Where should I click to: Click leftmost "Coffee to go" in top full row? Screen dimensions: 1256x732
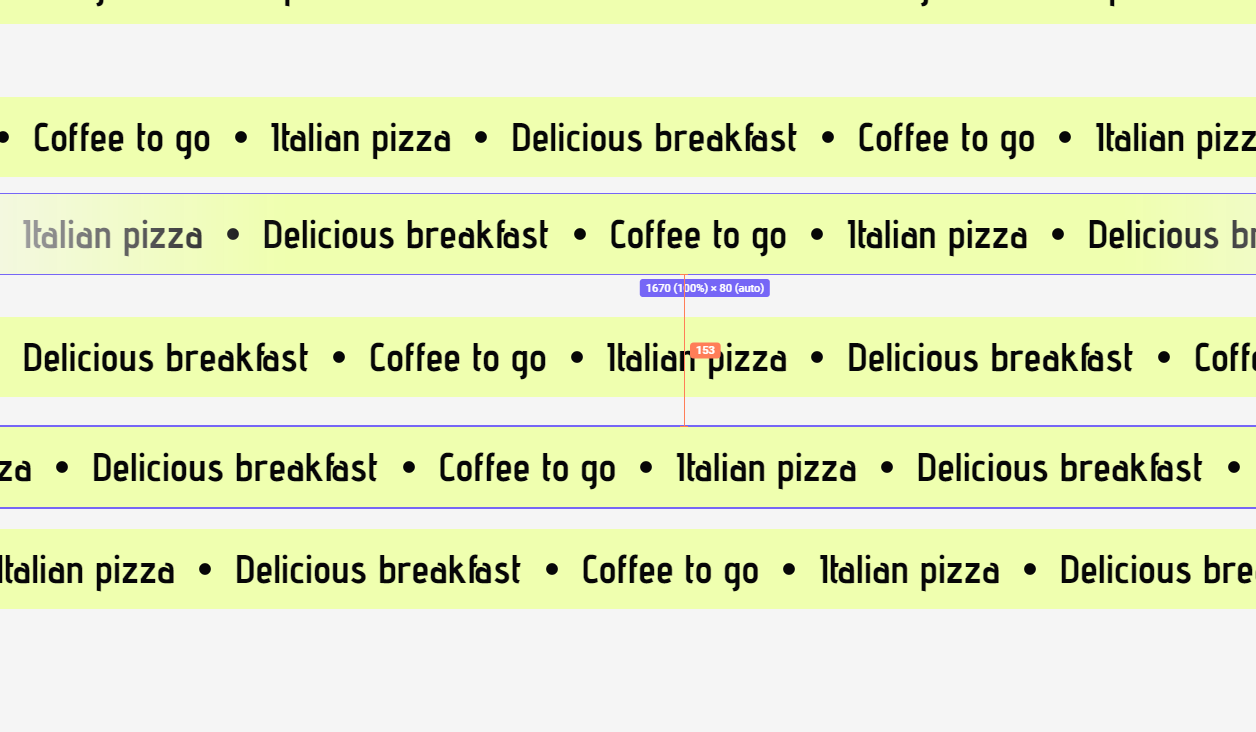tap(122, 138)
